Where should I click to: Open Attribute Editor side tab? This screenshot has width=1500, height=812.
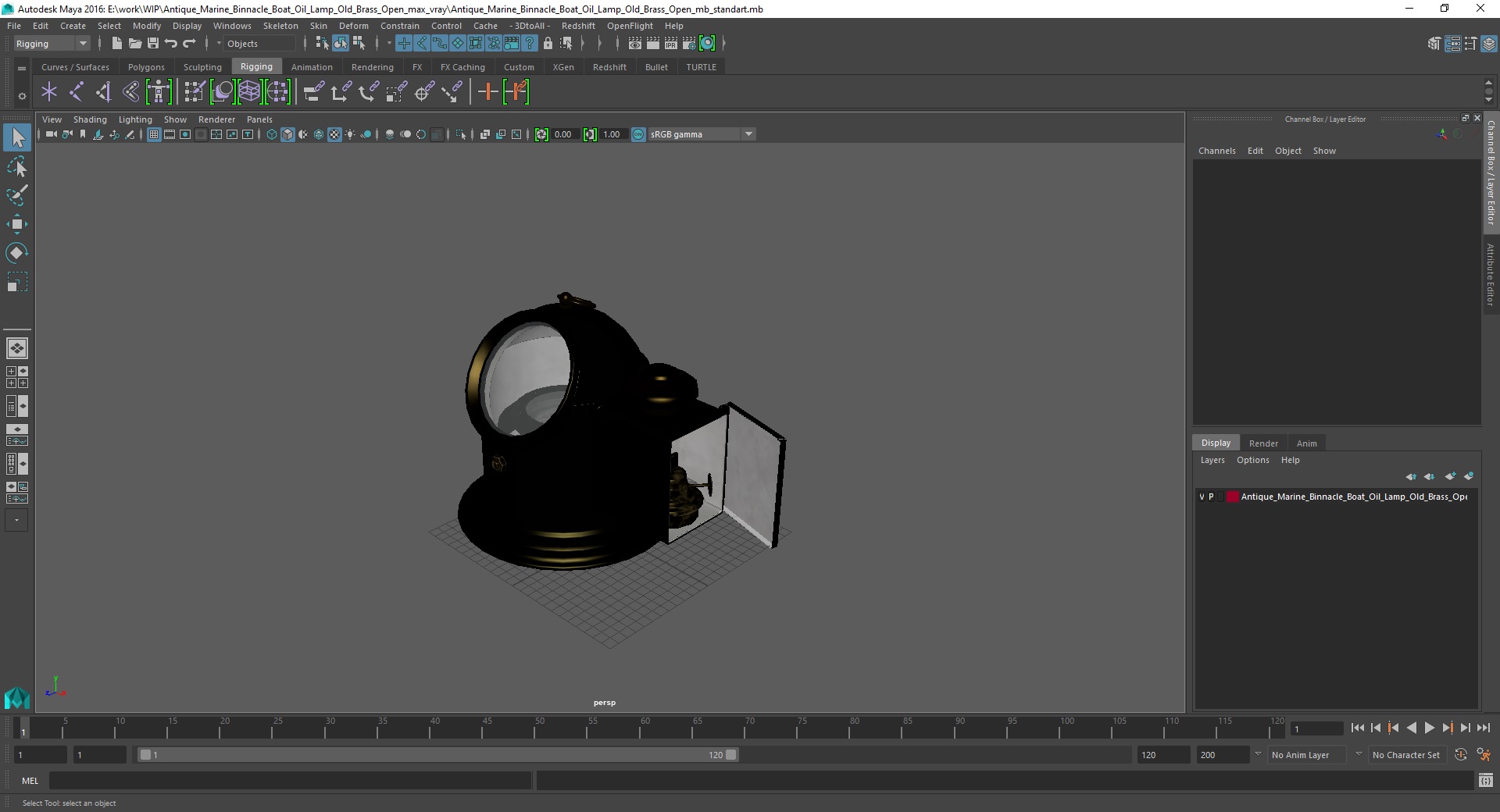click(1491, 274)
